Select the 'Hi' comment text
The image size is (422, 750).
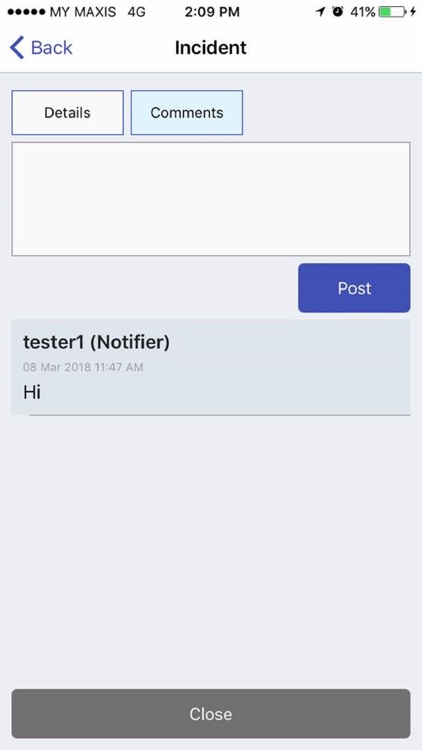point(32,392)
